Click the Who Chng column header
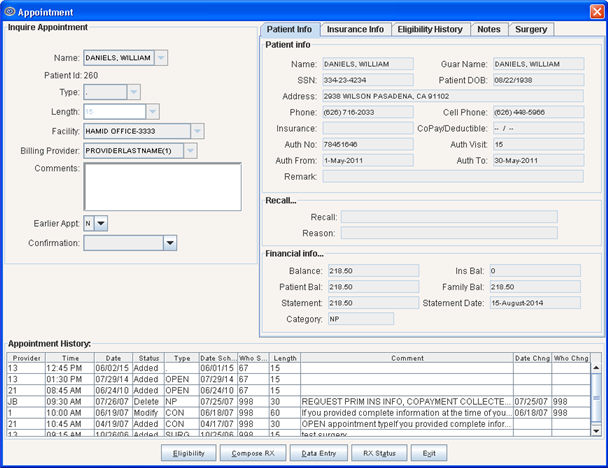Screen dimensions: 608x468 (x=571, y=358)
